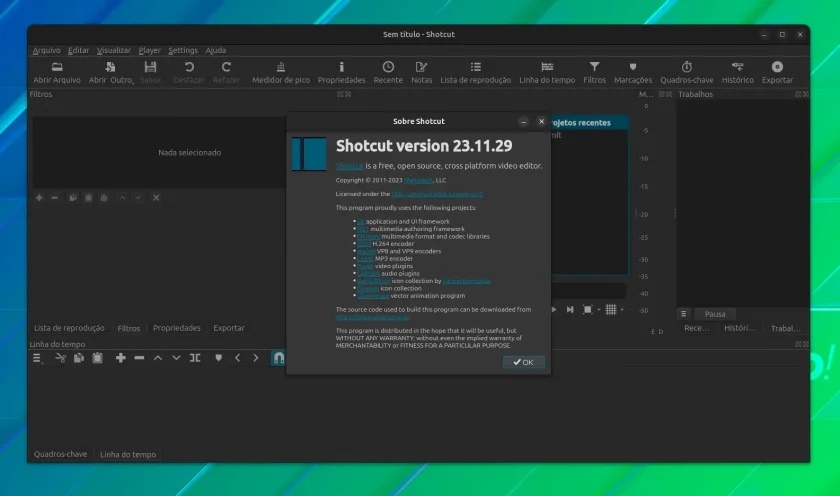The width and height of the screenshot is (840, 496).
Task: Click the Meltytech link in copyright line
Action: [418, 181]
